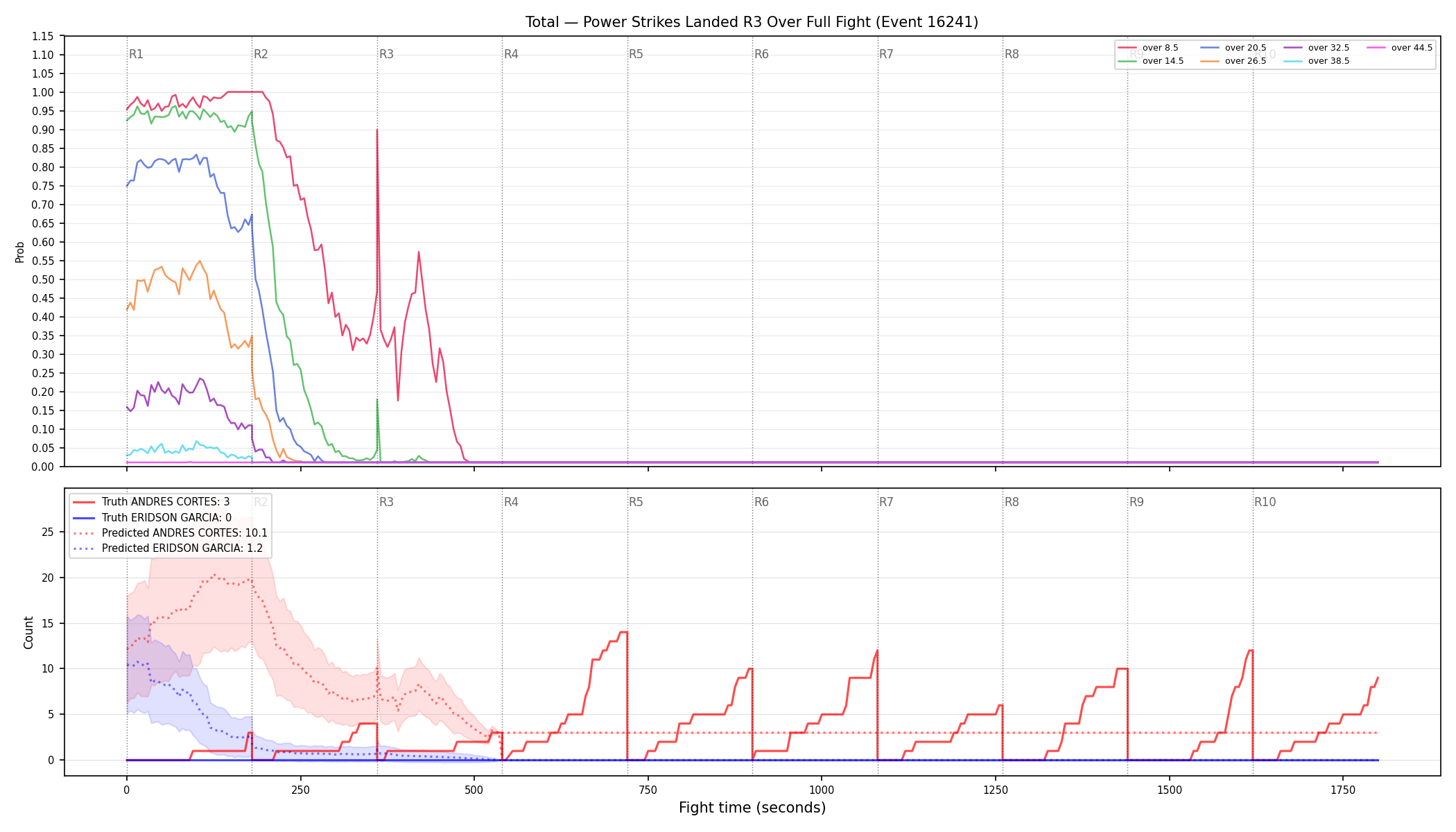Click the 15 tick on the Count axis

[x=48, y=623]
